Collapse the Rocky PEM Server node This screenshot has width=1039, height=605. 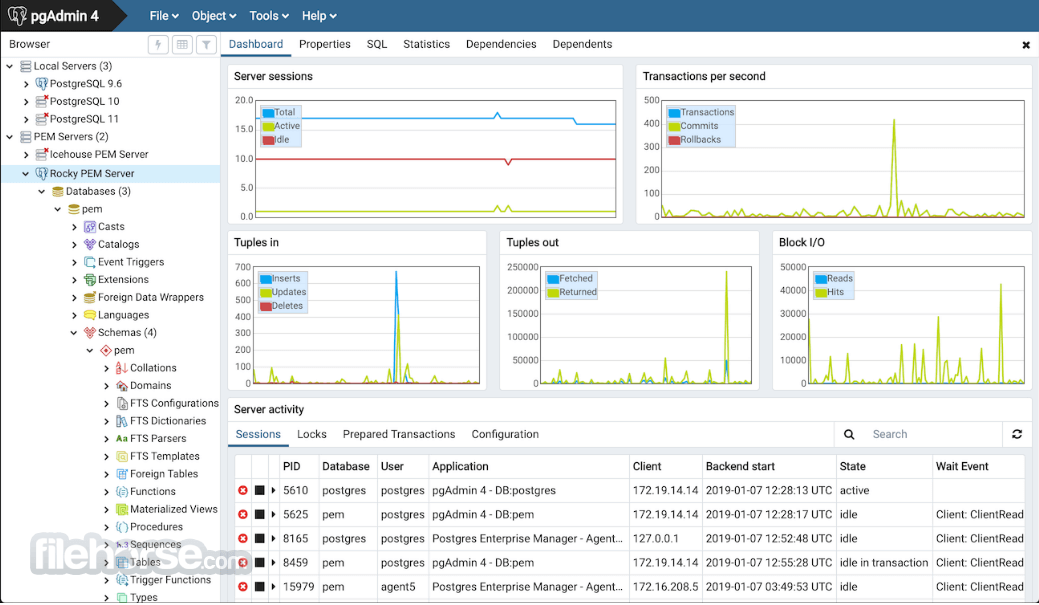click(x=26, y=174)
